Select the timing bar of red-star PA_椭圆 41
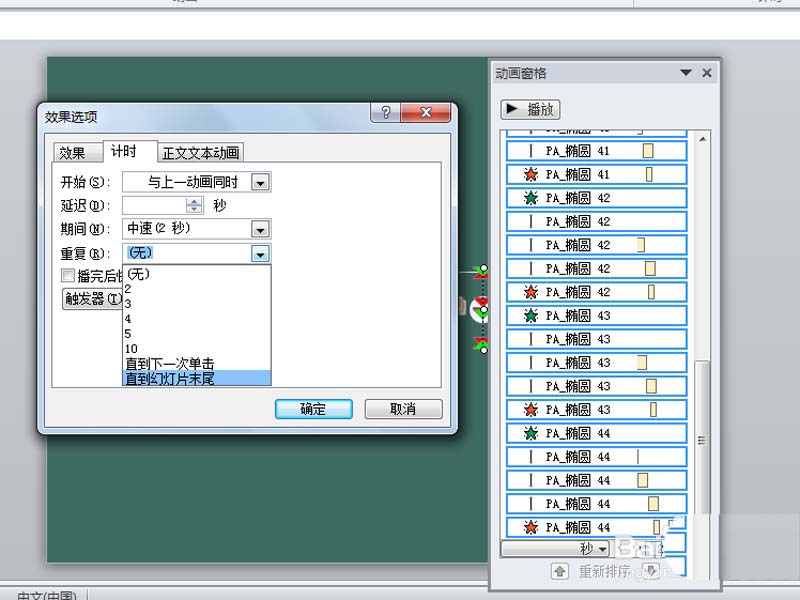The image size is (800, 600). coord(649,174)
